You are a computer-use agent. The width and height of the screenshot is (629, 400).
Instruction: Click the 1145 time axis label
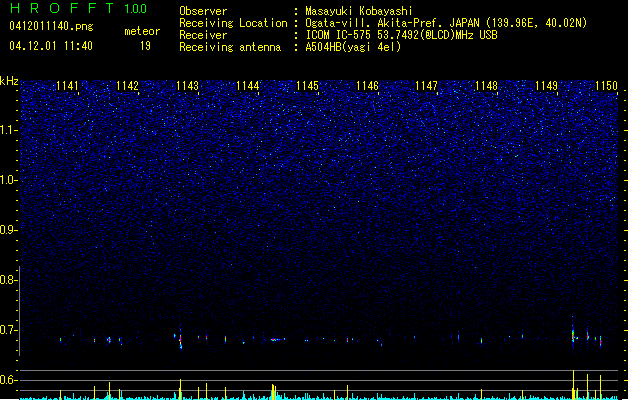click(x=307, y=86)
